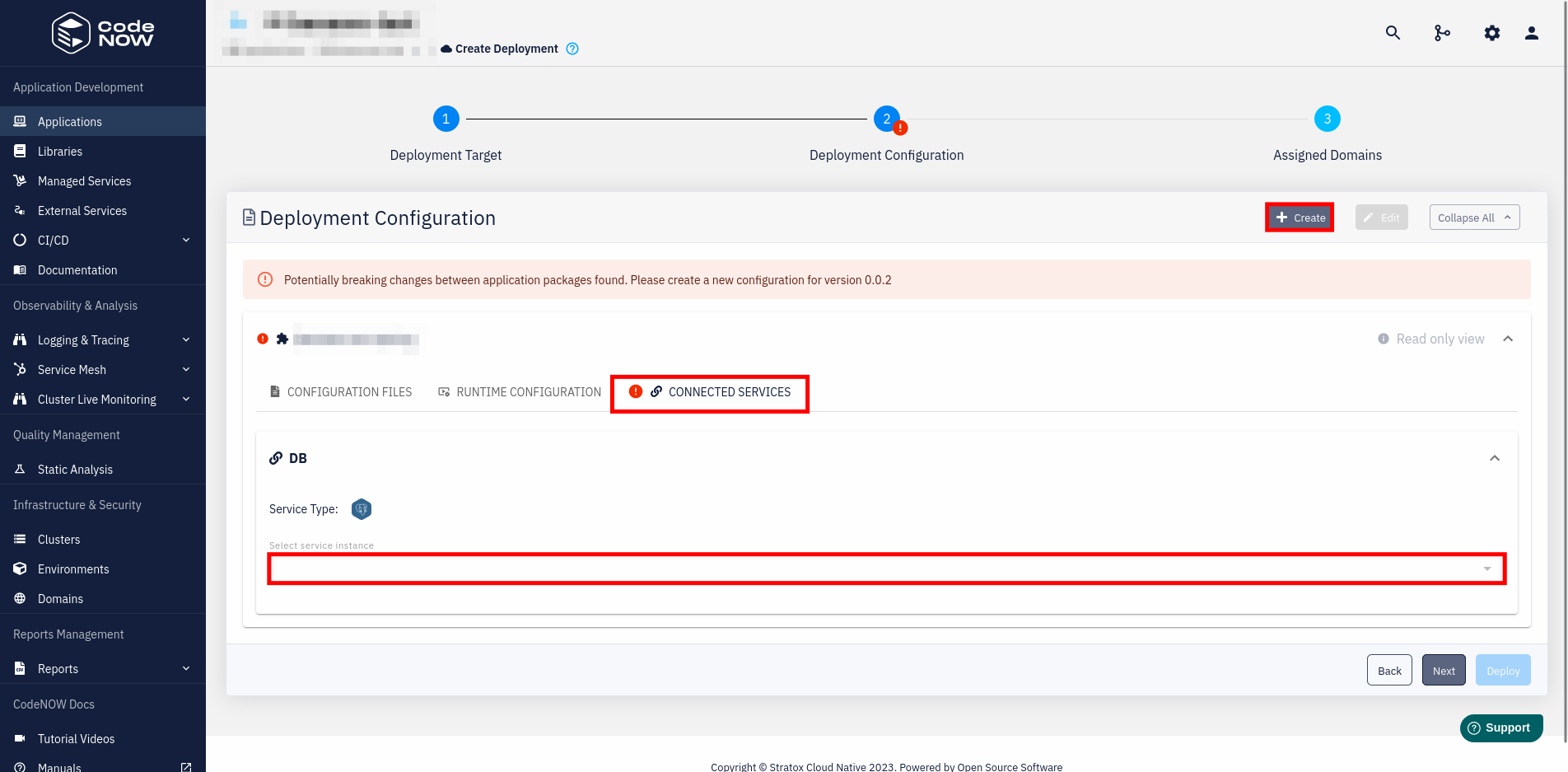Switch to the Configuration Files tab
Viewport: 1568px width, 772px height.
341,392
